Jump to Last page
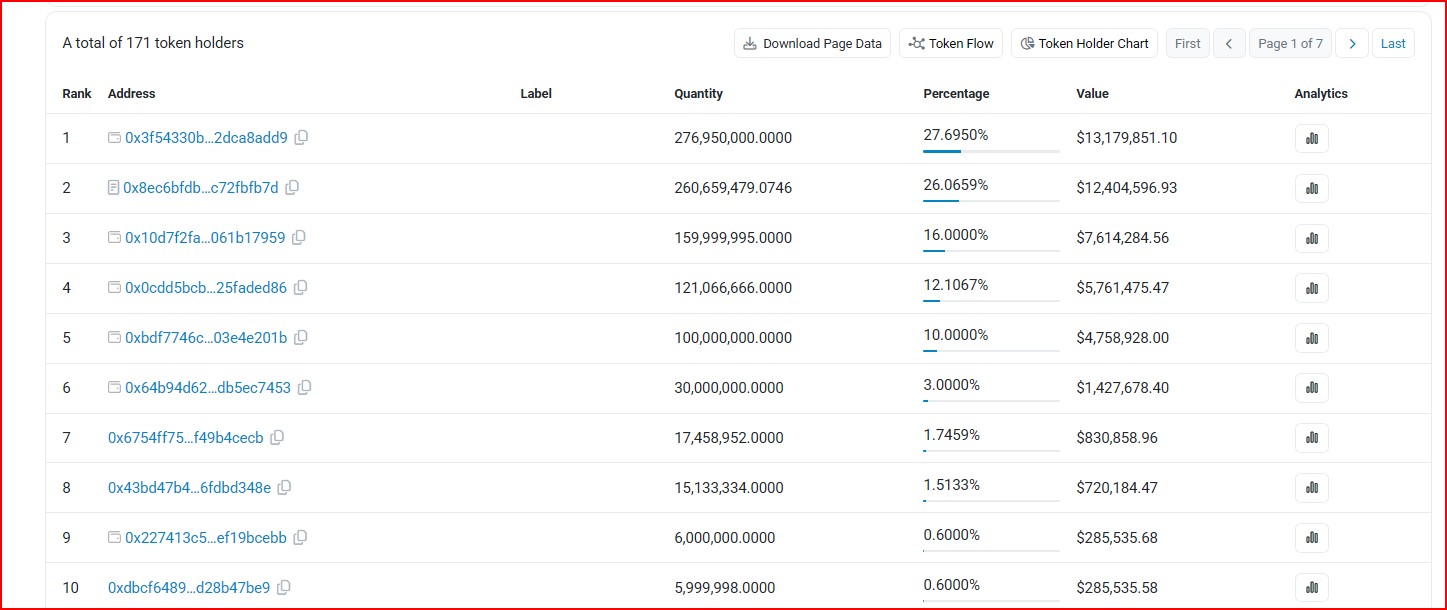Image resolution: width=1447 pixels, height=610 pixels. pyautogui.click(x=1393, y=43)
